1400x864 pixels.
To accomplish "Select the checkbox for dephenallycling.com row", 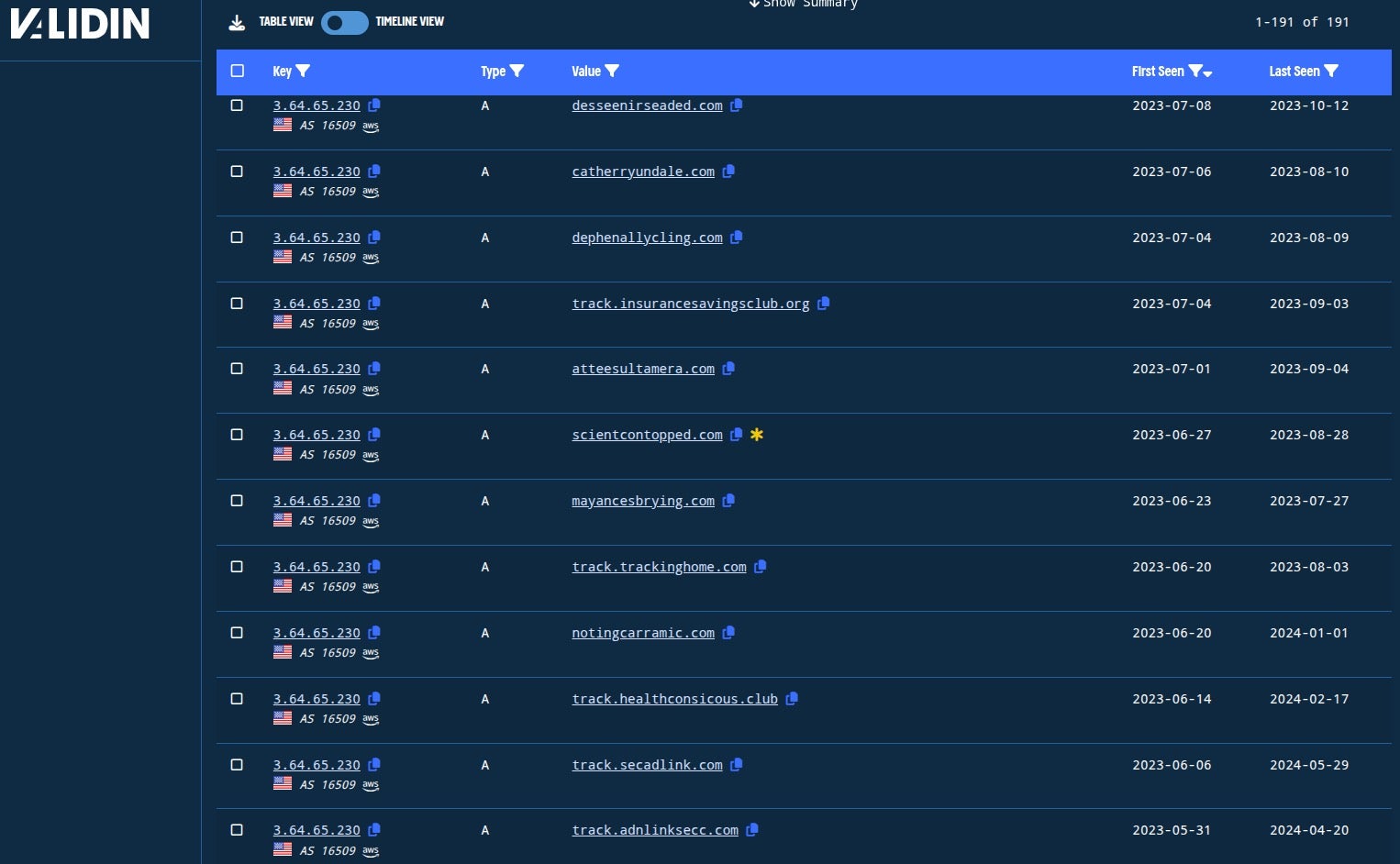I will pyautogui.click(x=237, y=238).
